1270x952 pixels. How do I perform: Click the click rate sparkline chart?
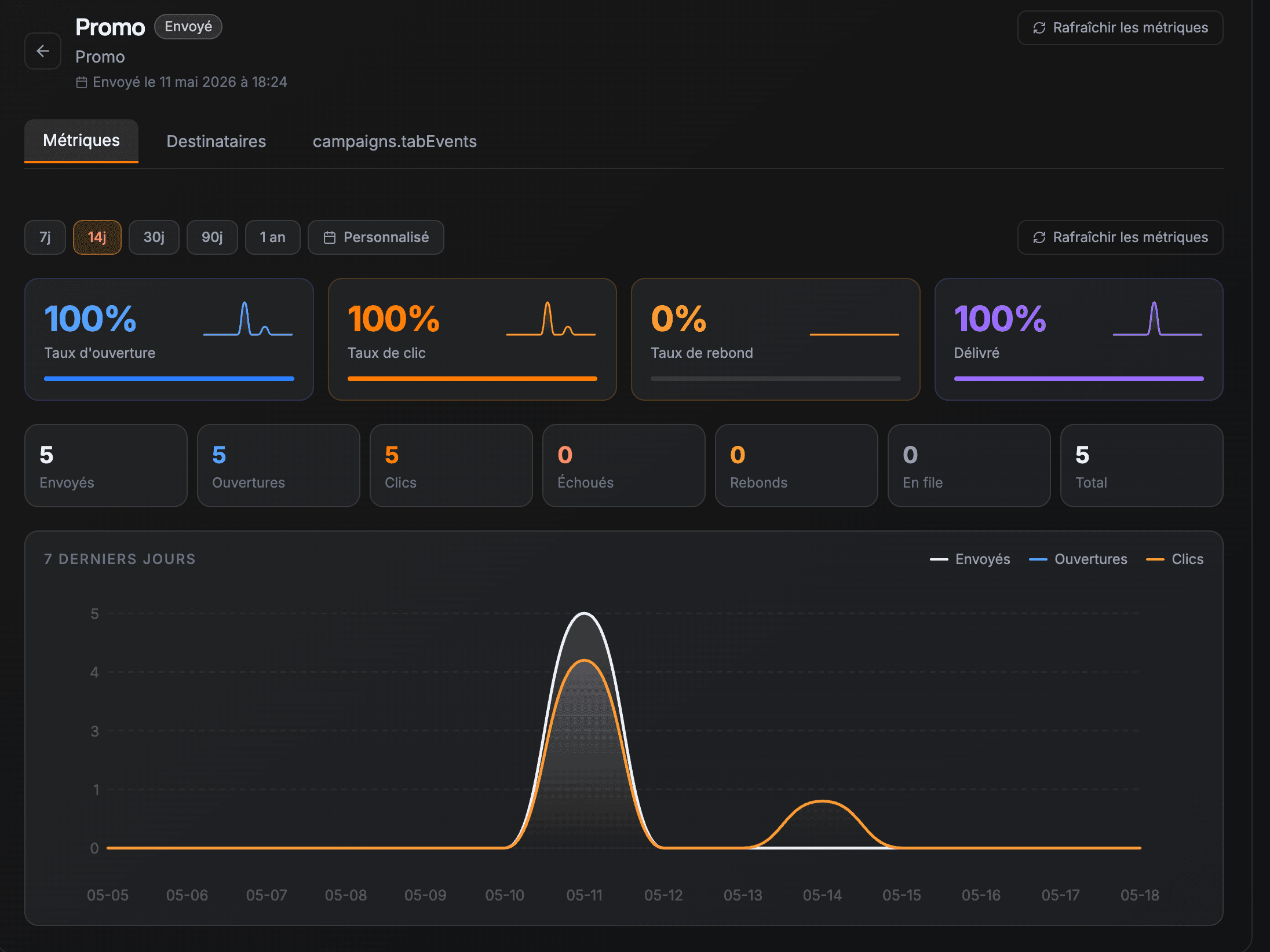[x=551, y=318]
